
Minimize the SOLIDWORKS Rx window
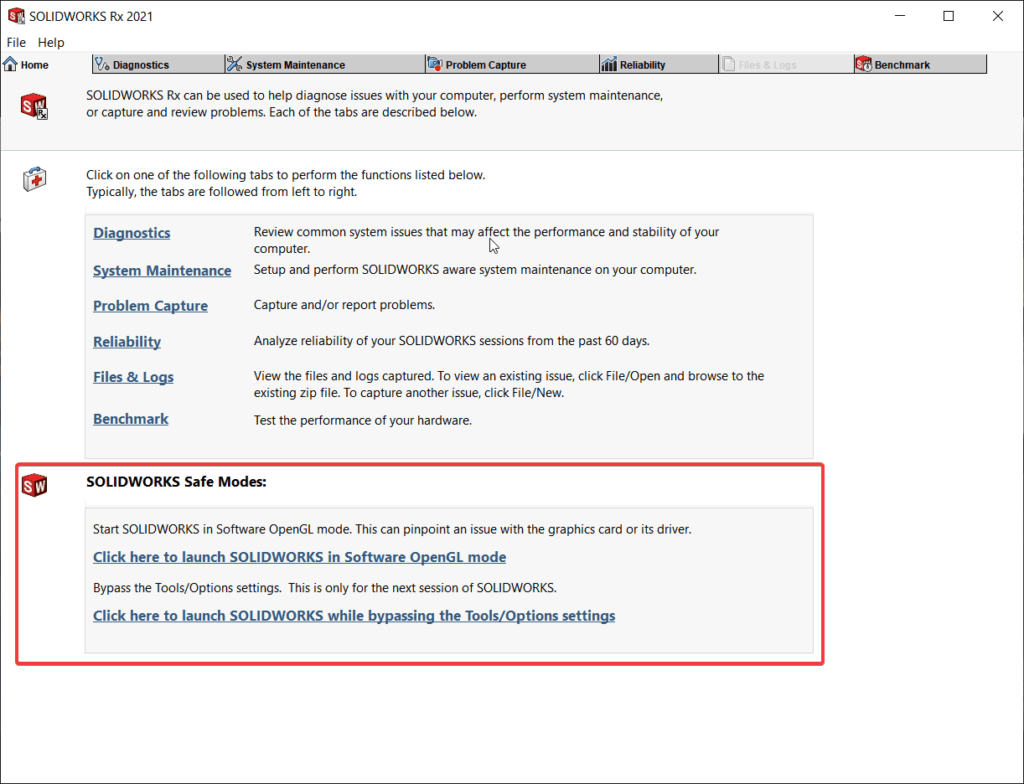coord(900,16)
